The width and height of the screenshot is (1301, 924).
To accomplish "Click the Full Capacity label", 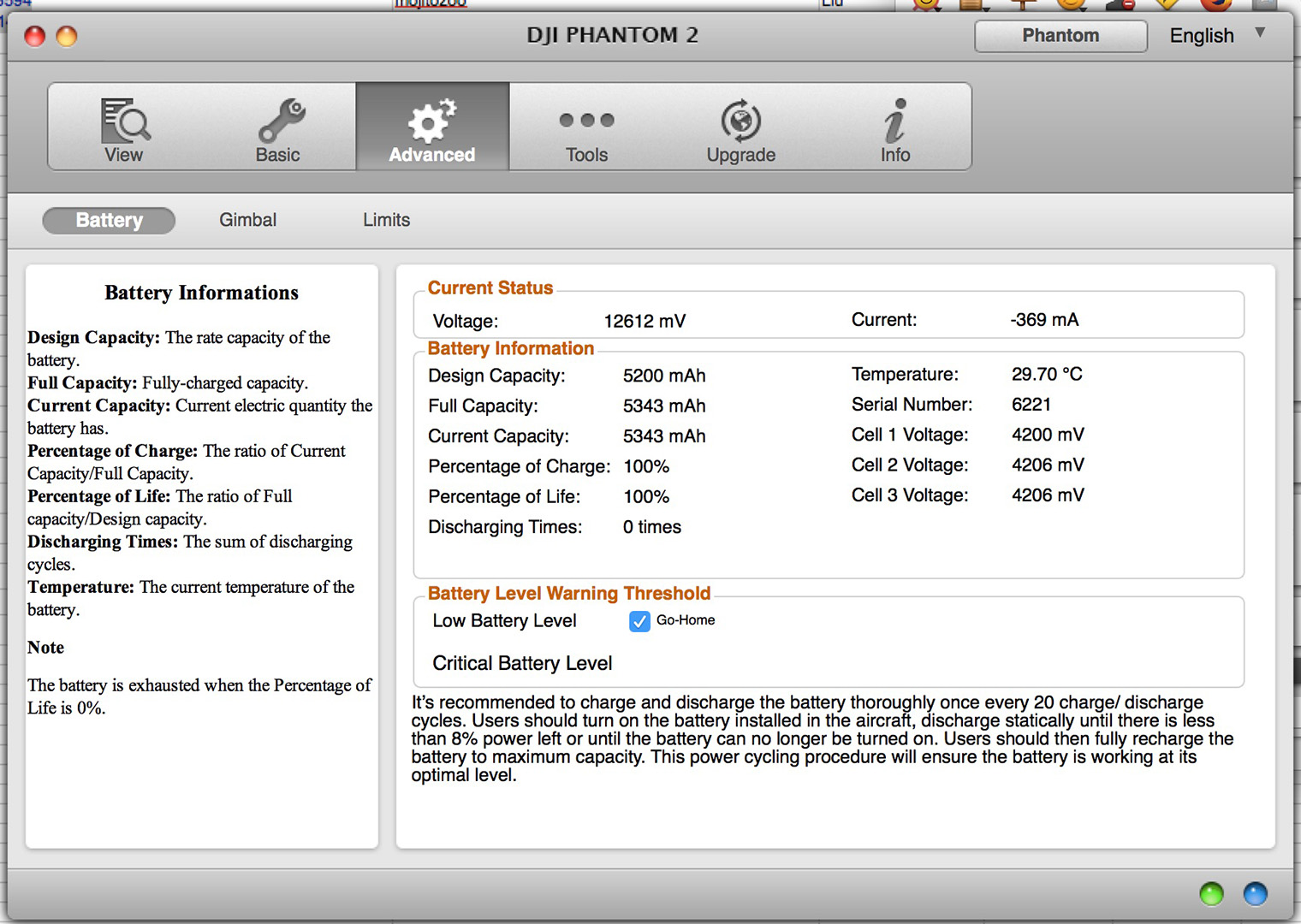I will coord(483,406).
